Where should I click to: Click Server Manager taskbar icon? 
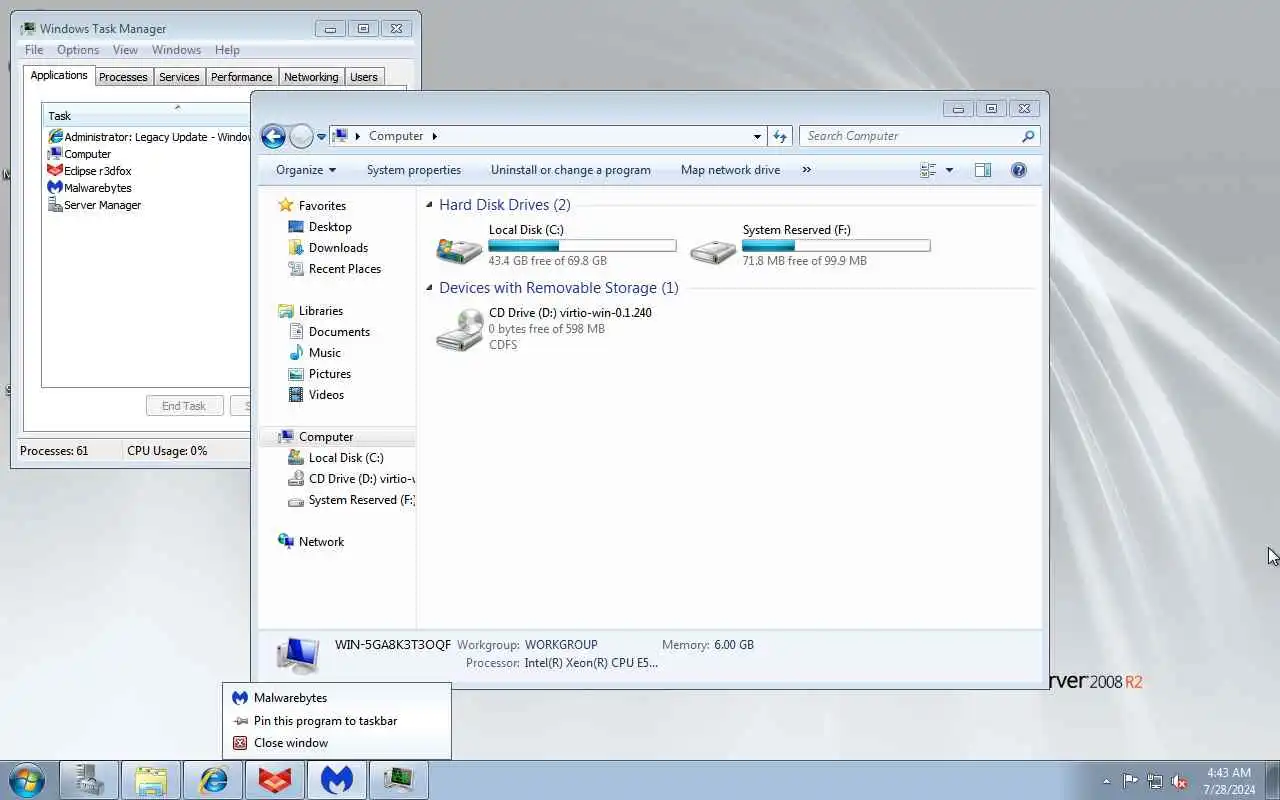[89, 780]
